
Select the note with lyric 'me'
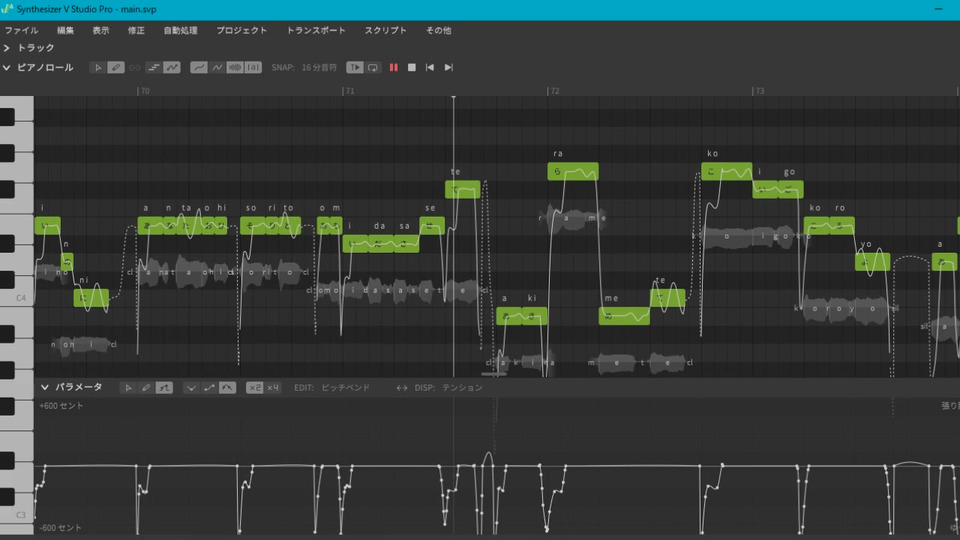(624, 316)
